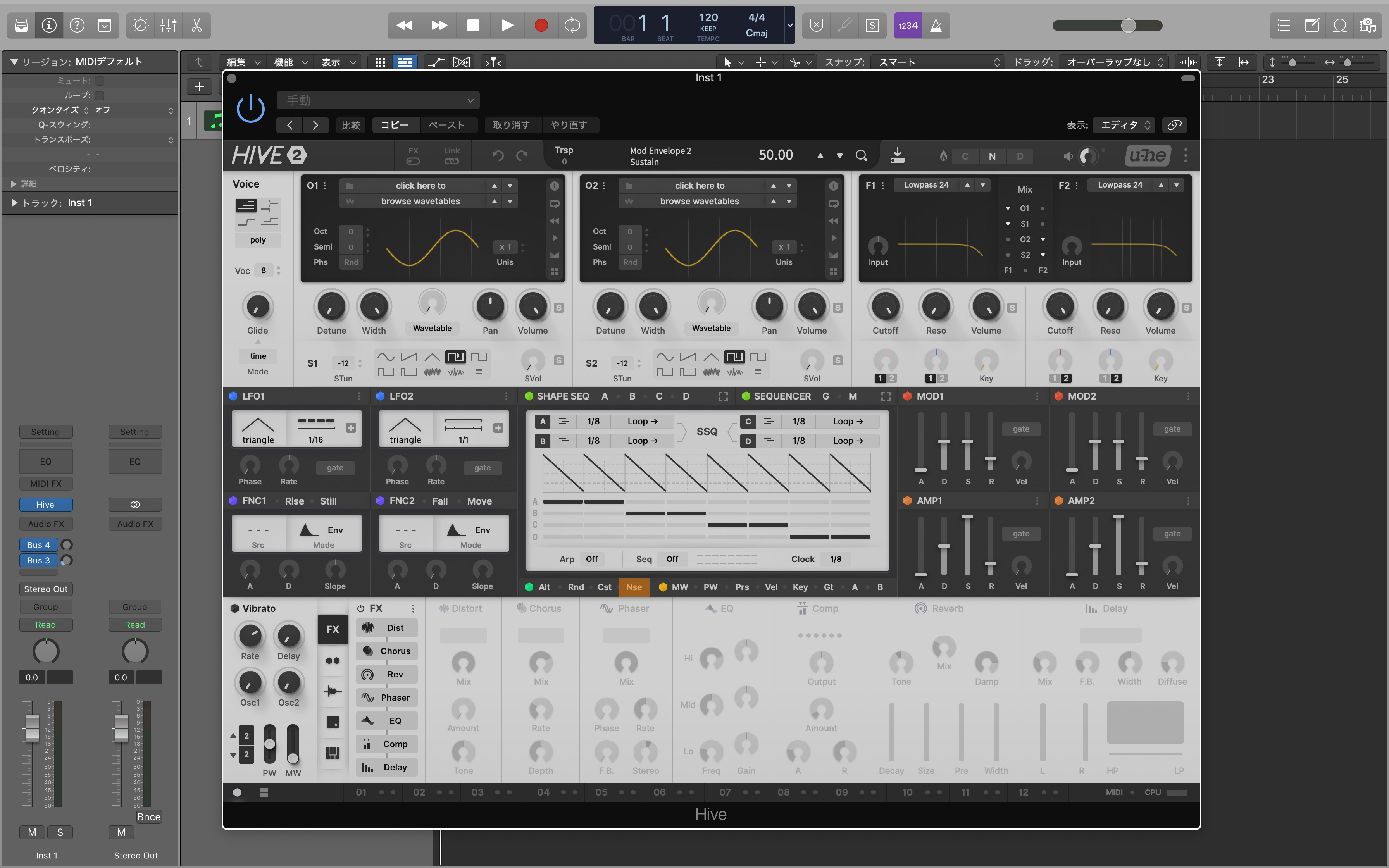The width and height of the screenshot is (1389, 868).
Task: Open the Library icon in toolbar
Action: [21, 25]
